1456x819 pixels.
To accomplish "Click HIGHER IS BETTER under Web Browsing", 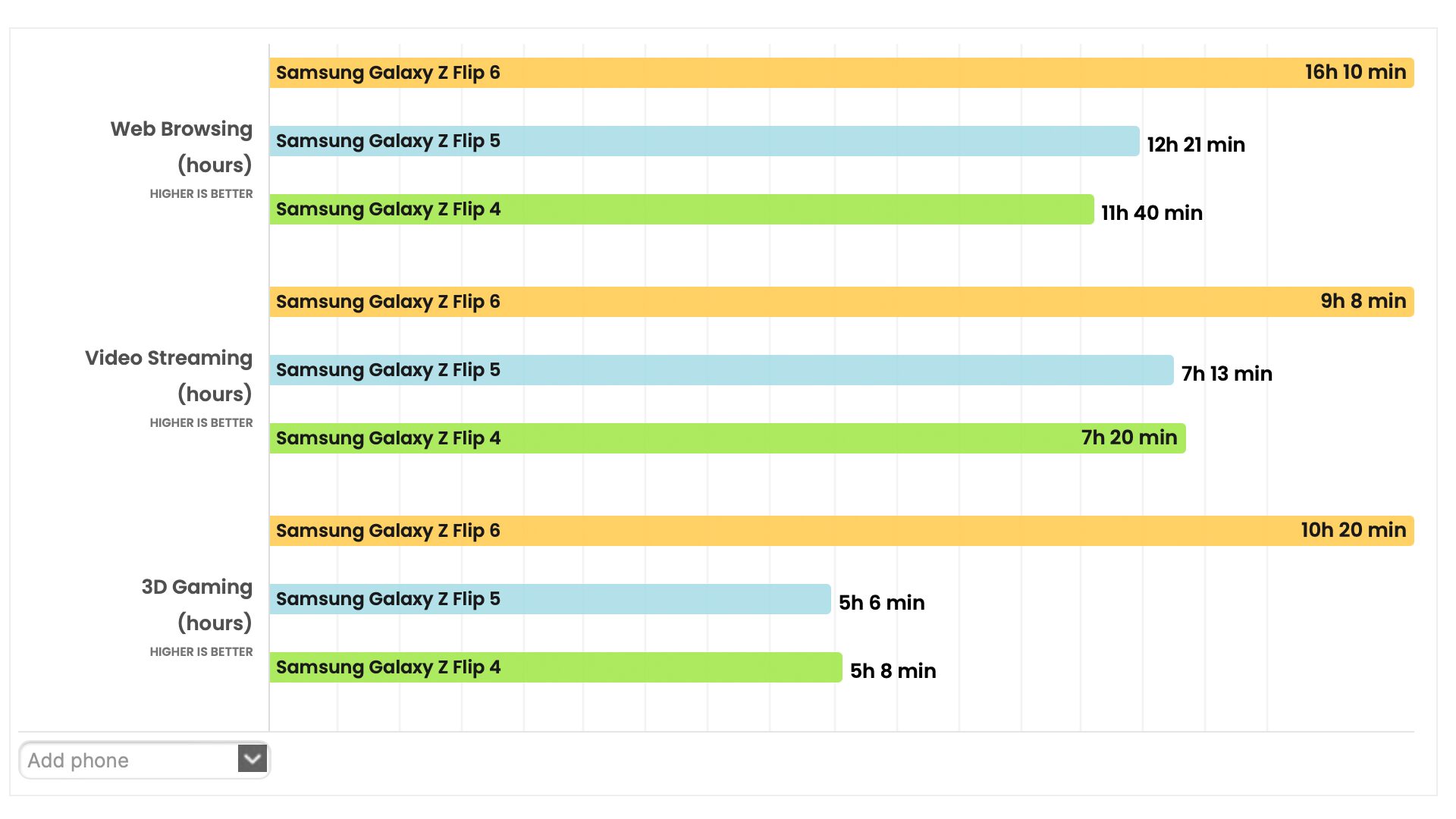I will (201, 194).
